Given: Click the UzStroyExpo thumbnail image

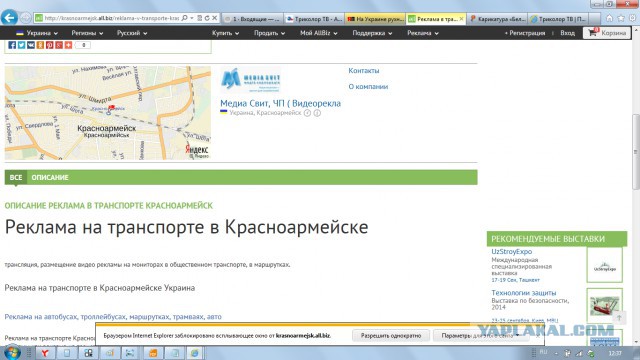Looking at the screenshot, I should pos(604,265).
